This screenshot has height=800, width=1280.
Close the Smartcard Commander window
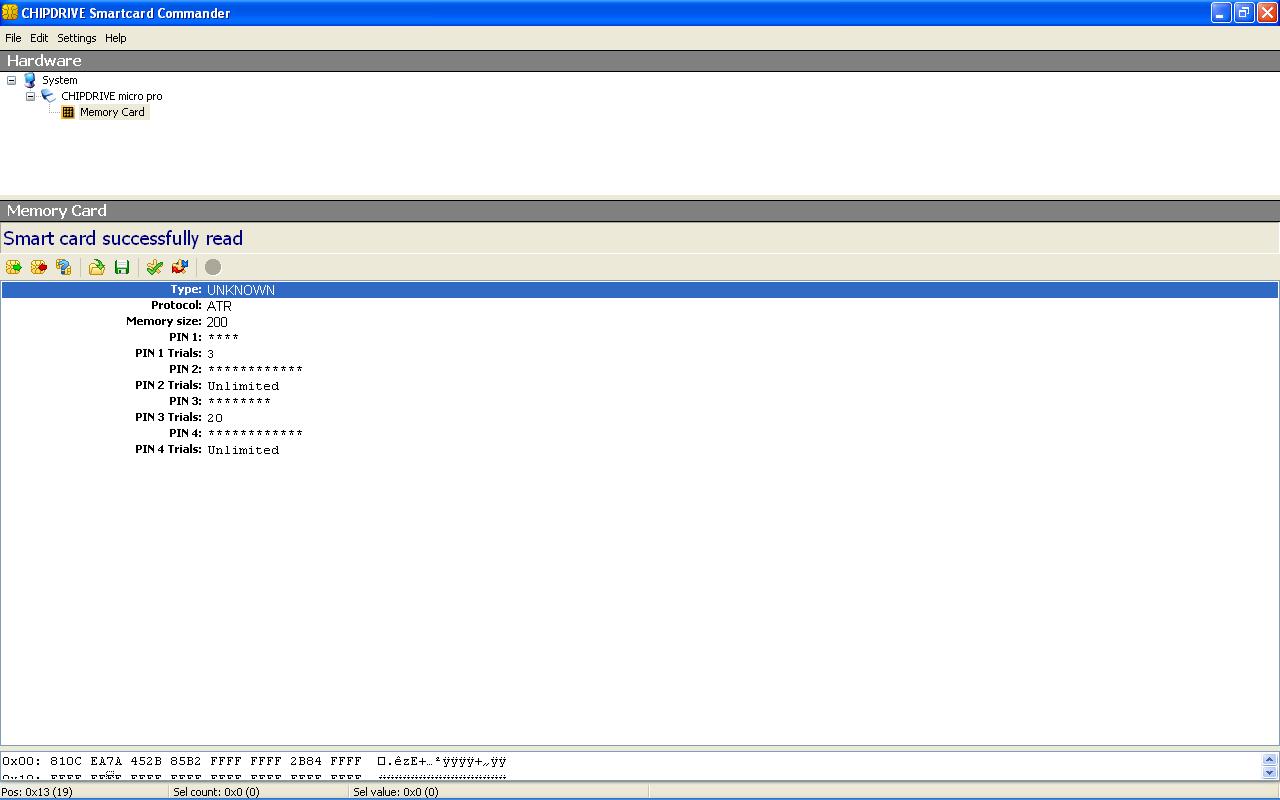point(1267,13)
